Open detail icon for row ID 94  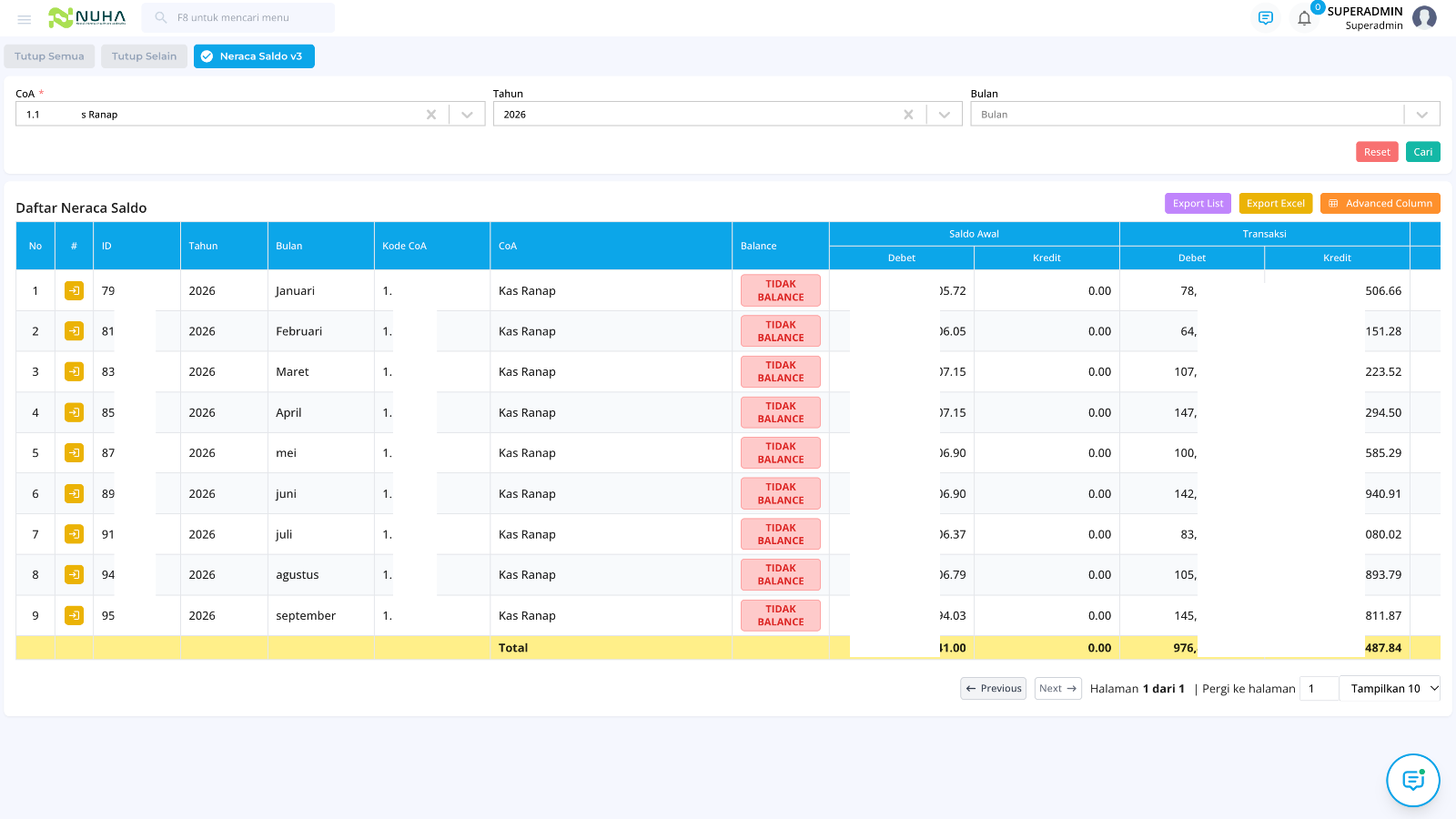pyautogui.click(x=74, y=575)
